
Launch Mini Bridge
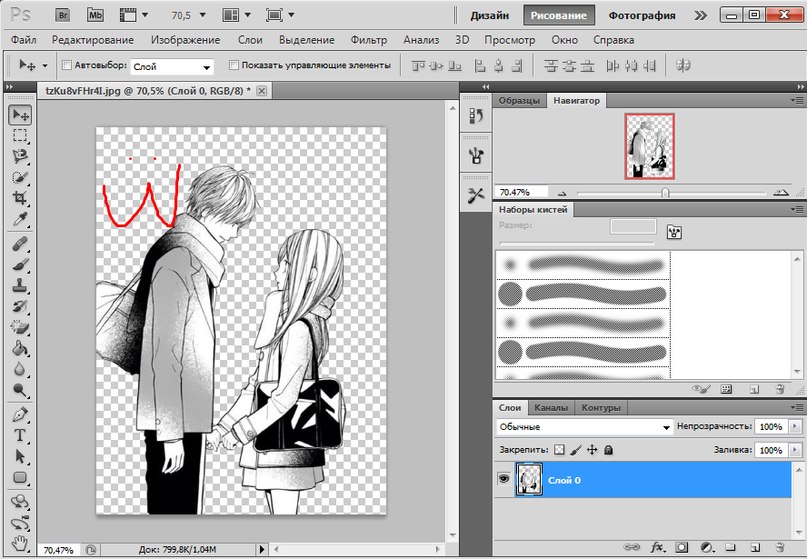click(x=95, y=15)
